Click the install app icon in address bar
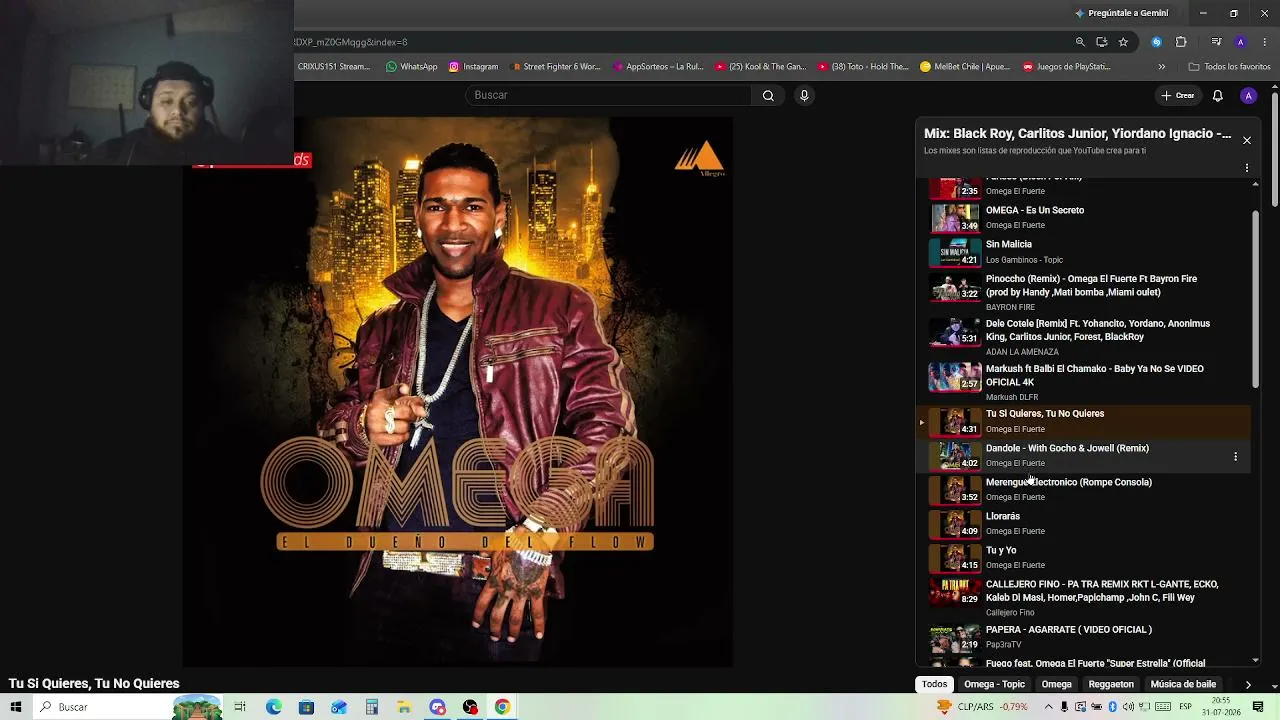 tap(1101, 42)
